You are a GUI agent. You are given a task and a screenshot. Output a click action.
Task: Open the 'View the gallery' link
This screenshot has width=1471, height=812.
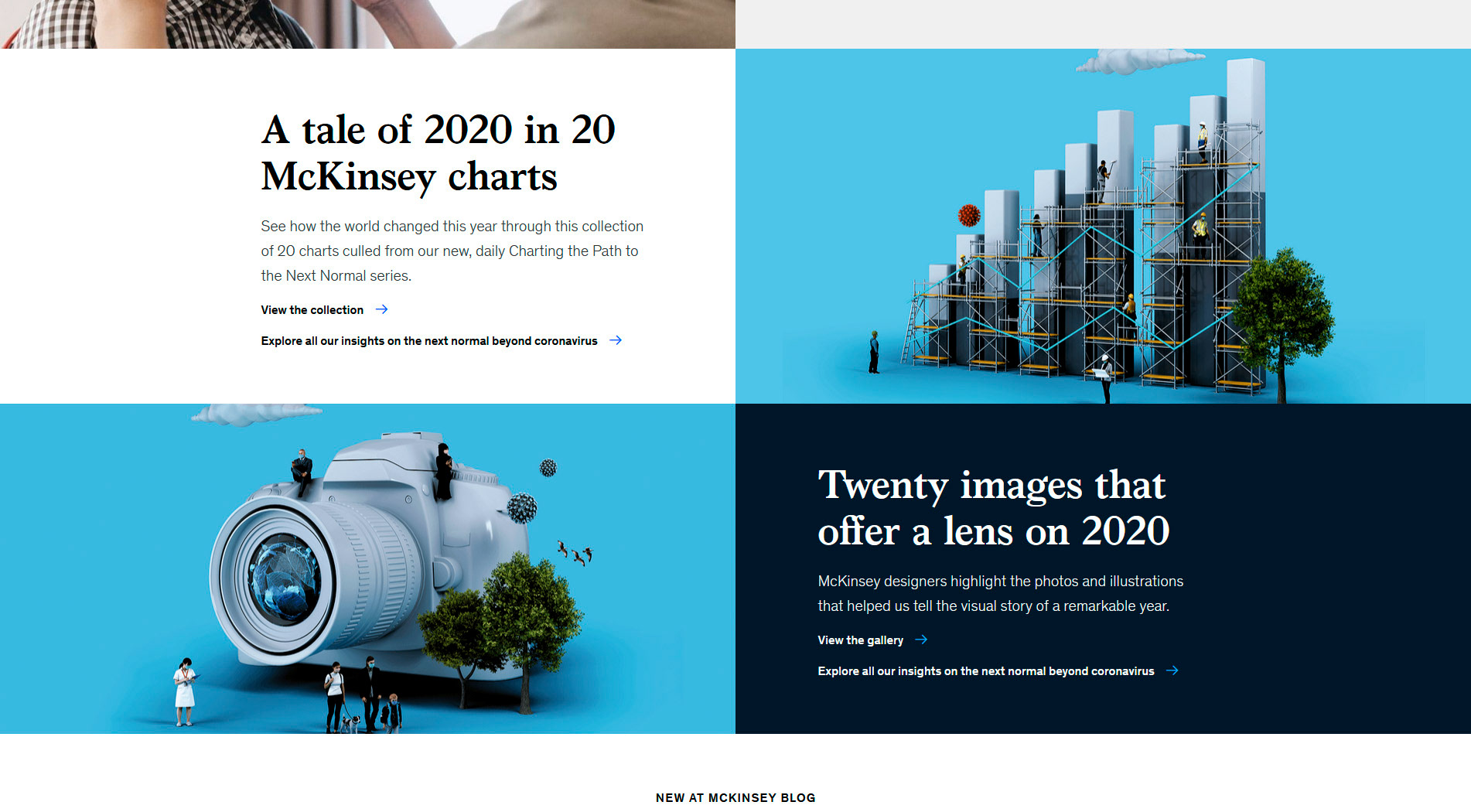[x=860, y=640]
